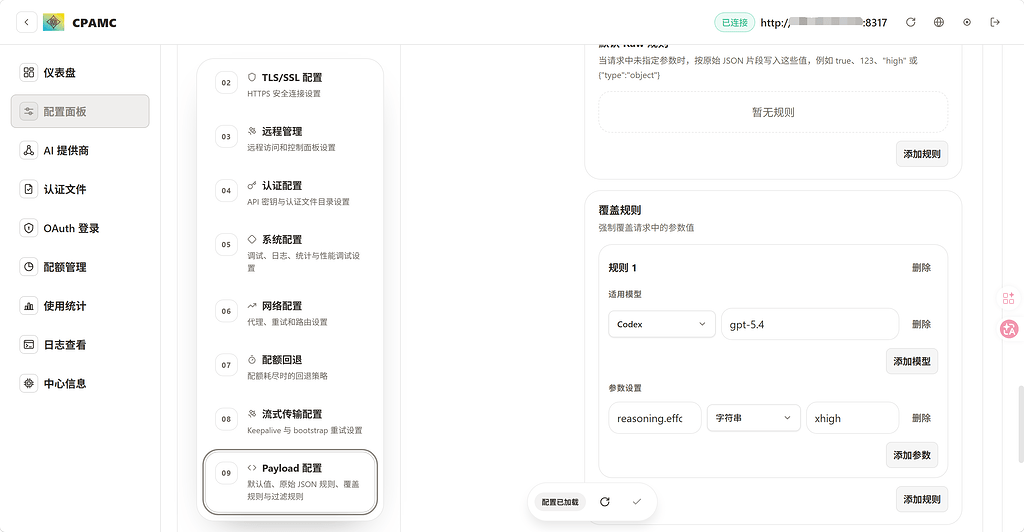Click 添加规则 under the 暂无规则 box

[921, 154]
